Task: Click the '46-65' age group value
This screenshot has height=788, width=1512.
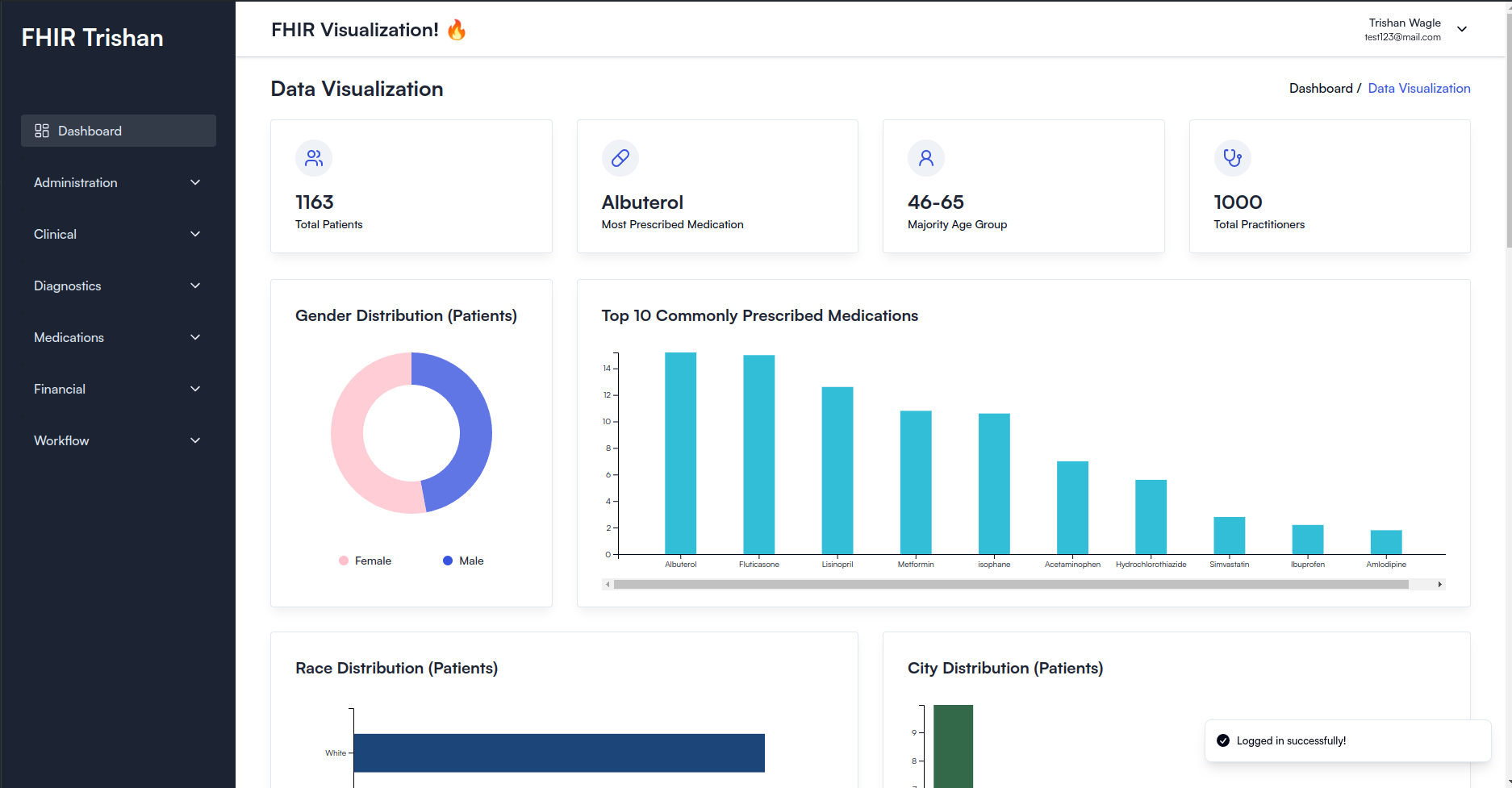Action: point(936,202)
